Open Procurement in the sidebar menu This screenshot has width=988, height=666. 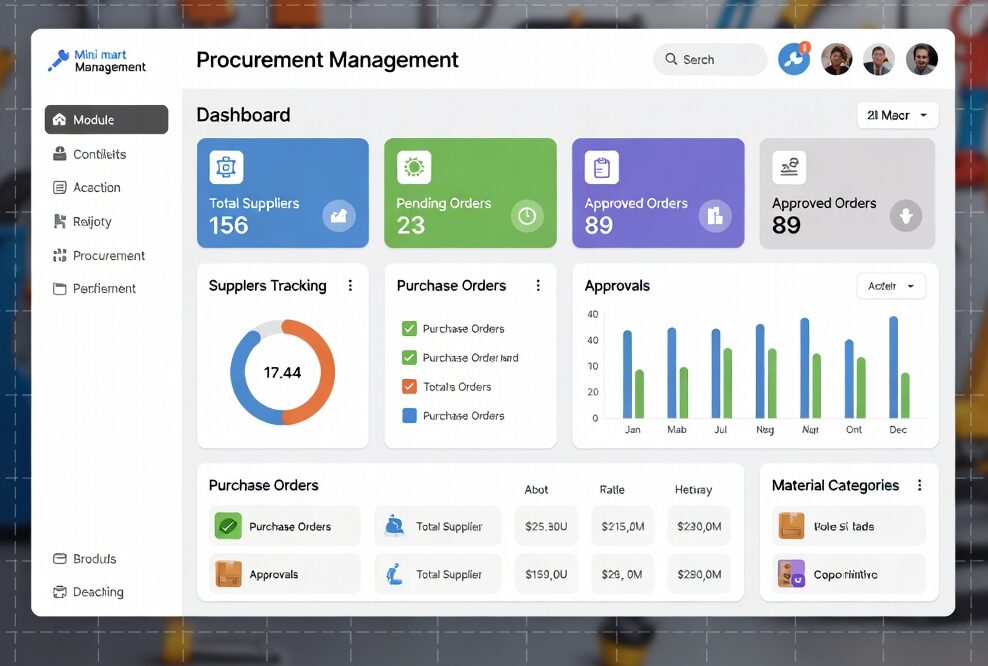(106, 256)
